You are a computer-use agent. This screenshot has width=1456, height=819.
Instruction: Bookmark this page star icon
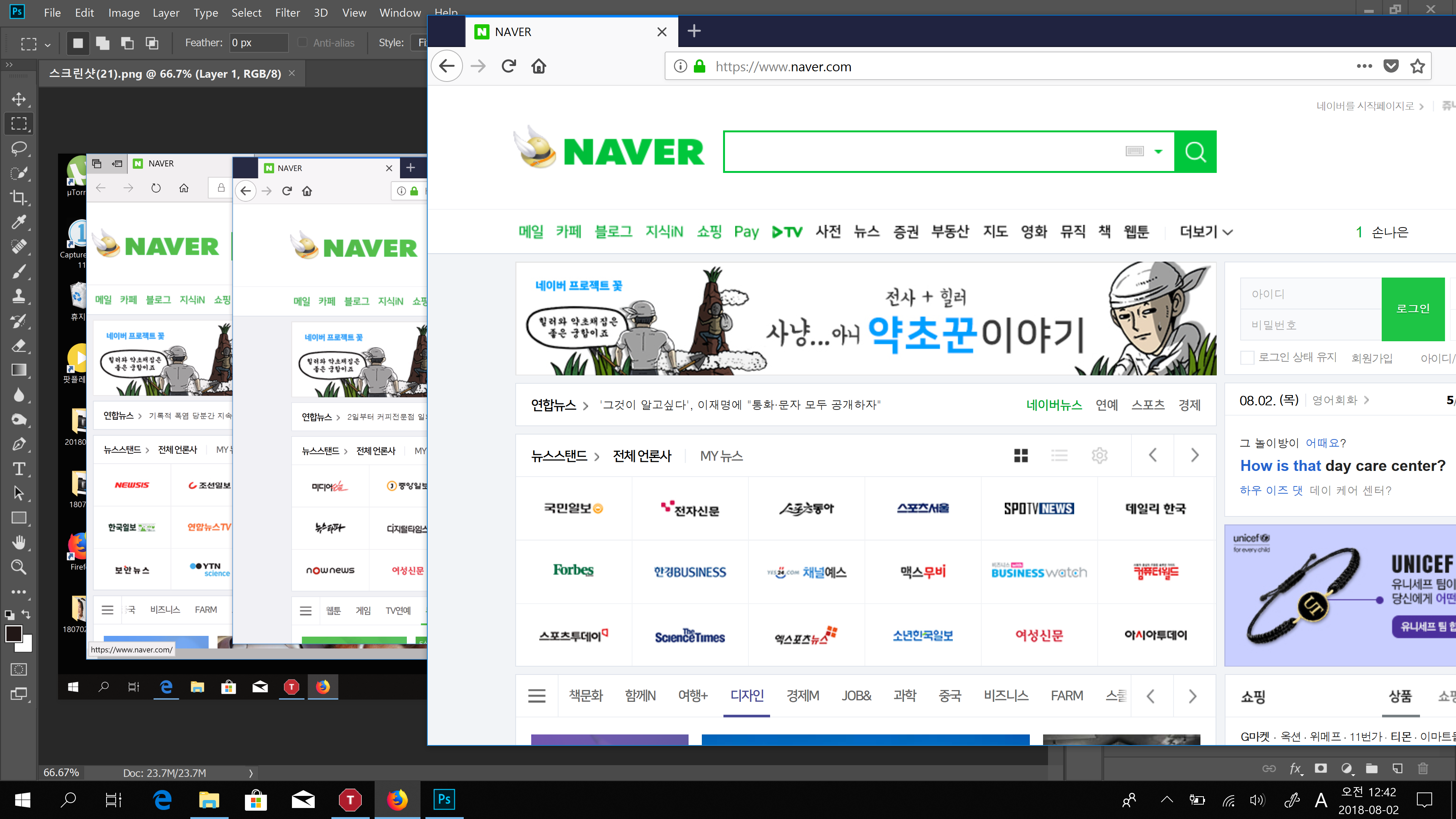tap(1418, 66)
